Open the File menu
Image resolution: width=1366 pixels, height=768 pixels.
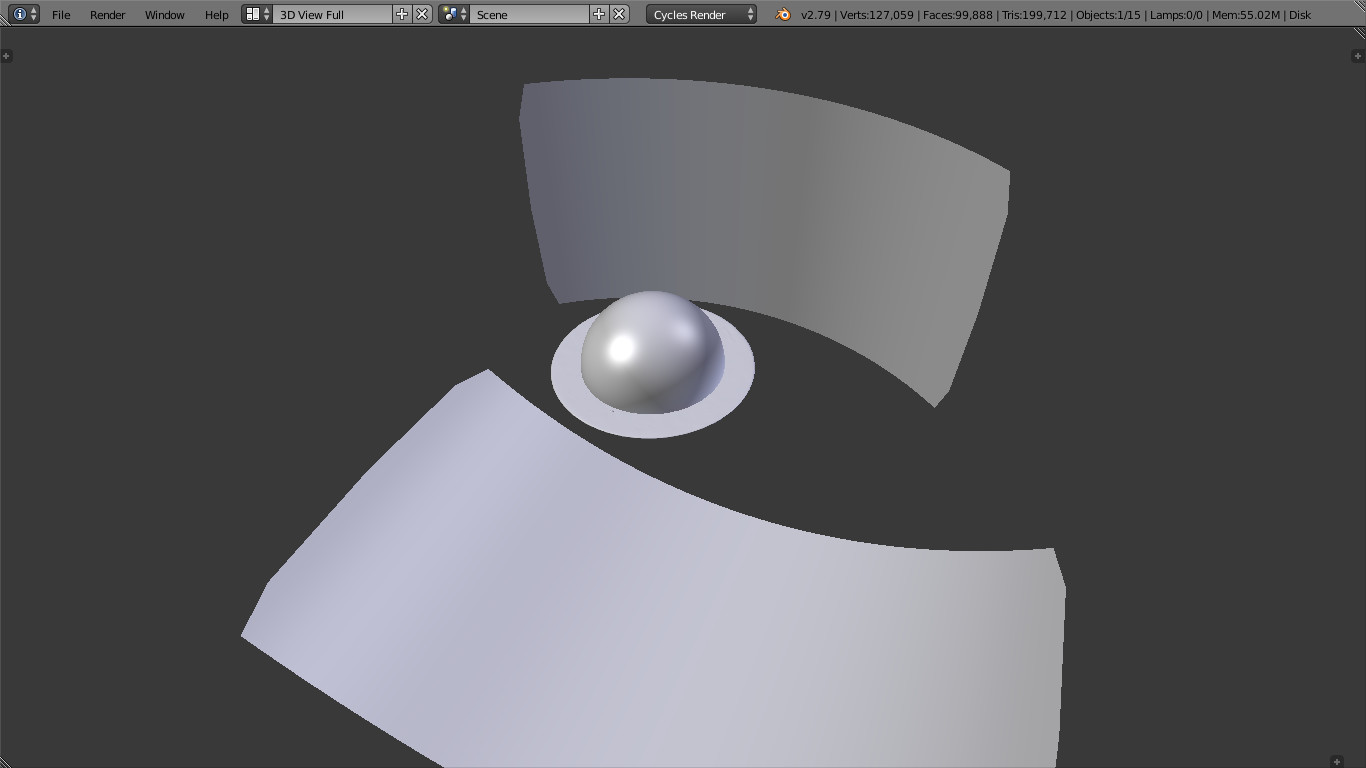pos(61,15)
